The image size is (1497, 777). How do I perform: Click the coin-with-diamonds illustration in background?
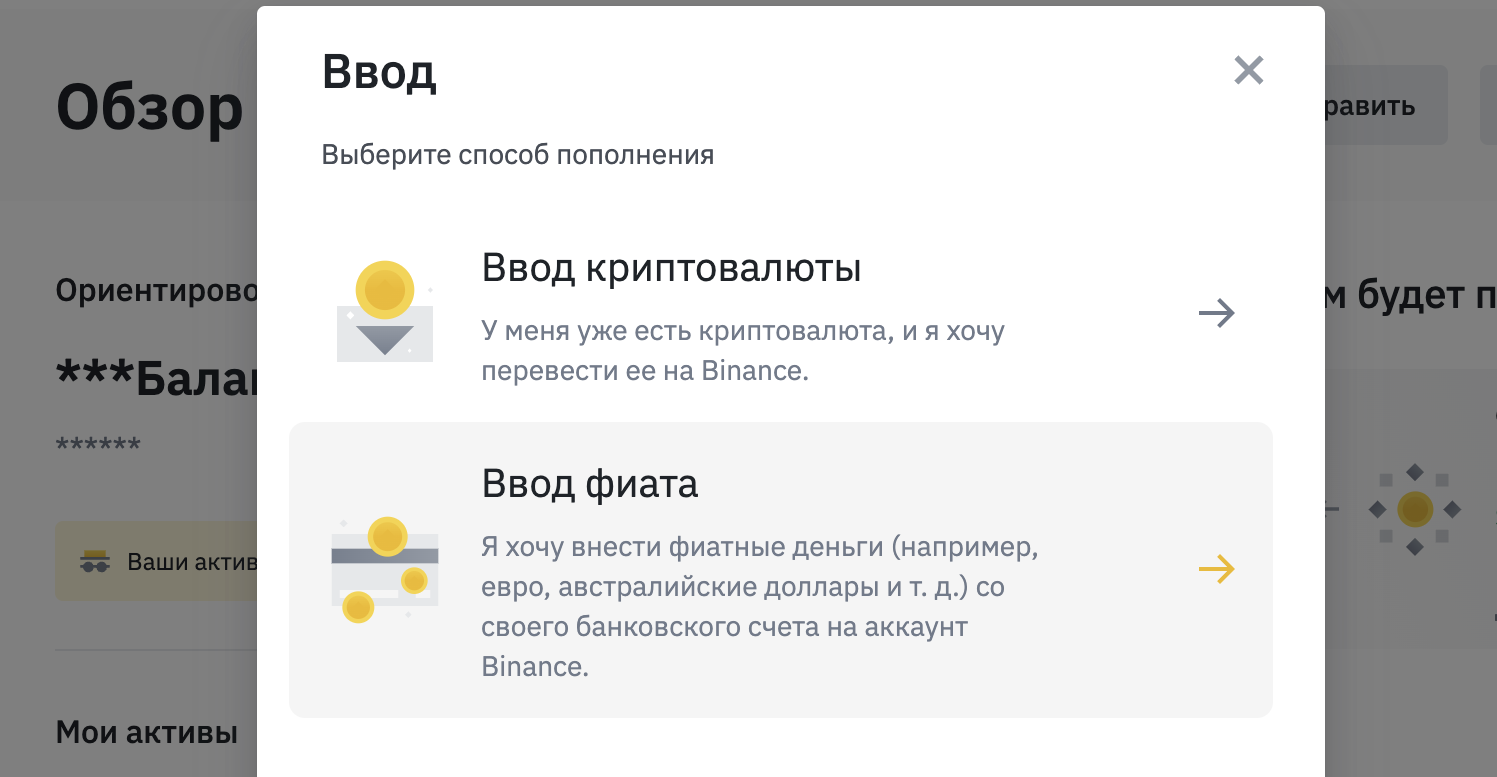click(x=1414, y=510)
